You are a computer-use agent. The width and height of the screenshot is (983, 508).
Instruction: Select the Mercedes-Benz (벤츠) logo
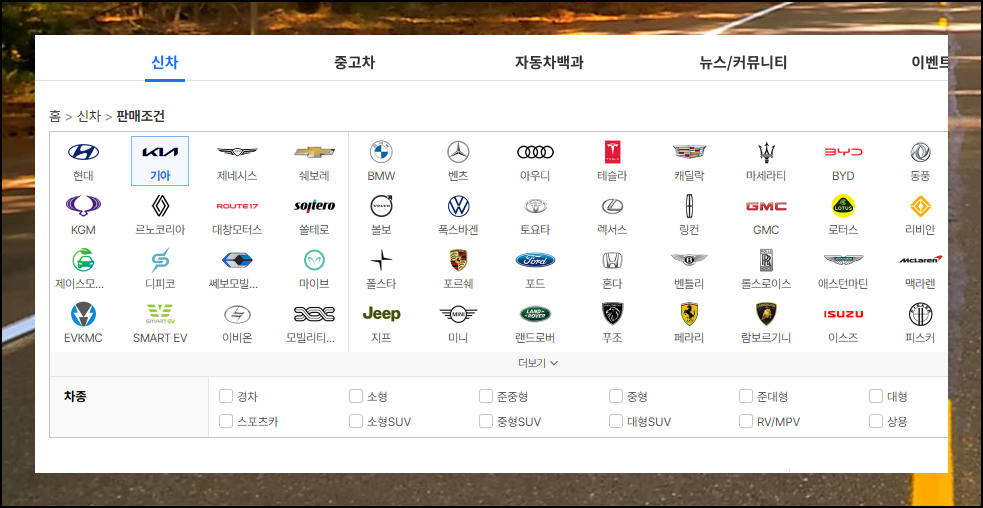coord(458,152)
